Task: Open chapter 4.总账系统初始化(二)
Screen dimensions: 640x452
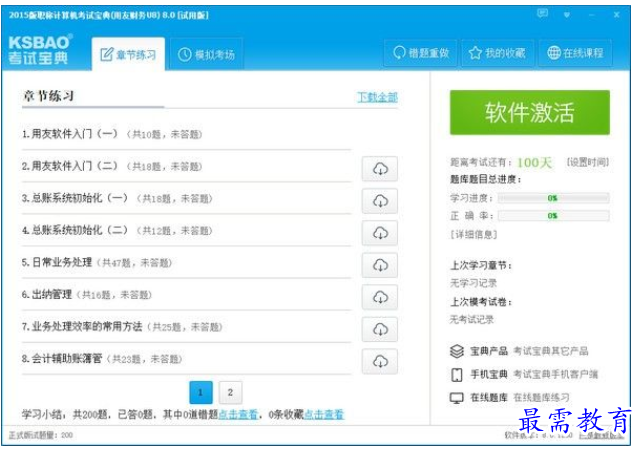Action: click(x=117, y=230)
